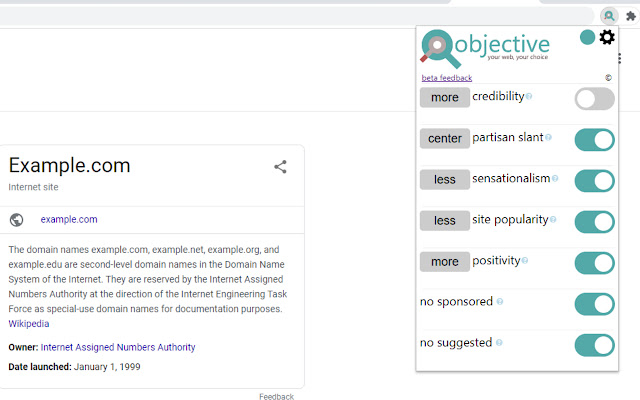
Task: Click the Objective magnifier logo
Action: pyautogui.click(x=439, y=49)
